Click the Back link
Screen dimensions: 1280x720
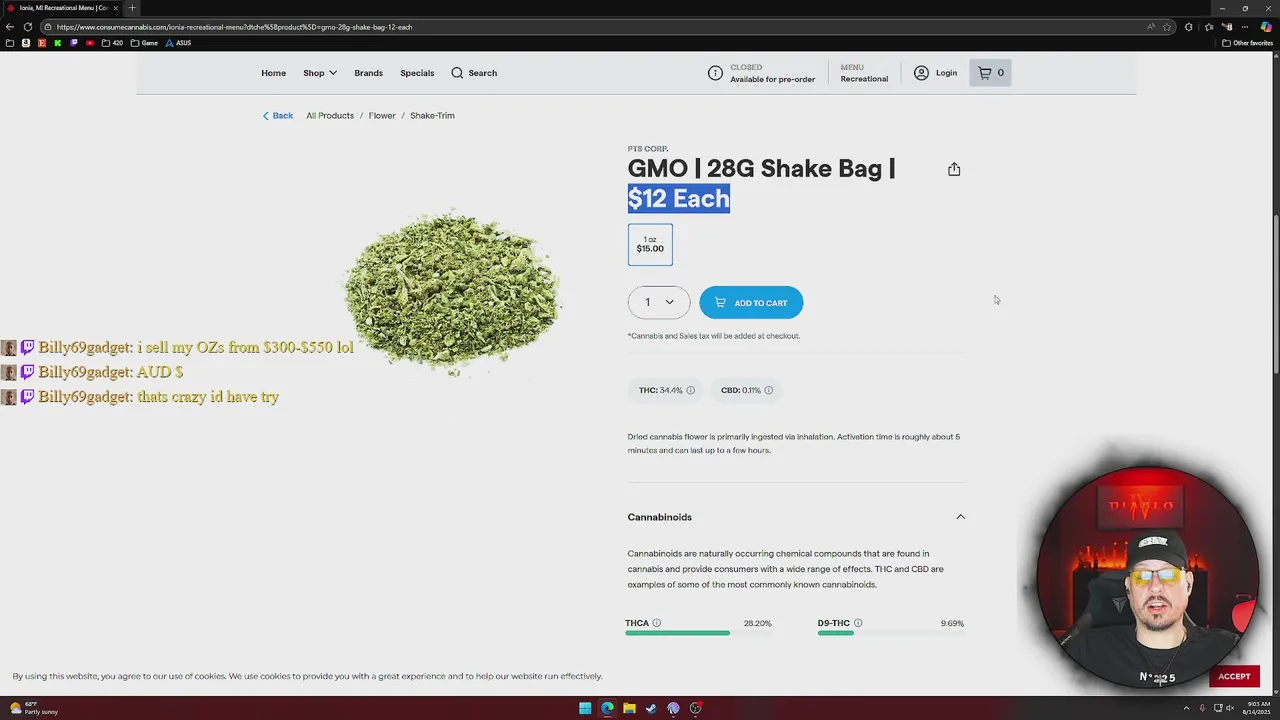(278, 116)
